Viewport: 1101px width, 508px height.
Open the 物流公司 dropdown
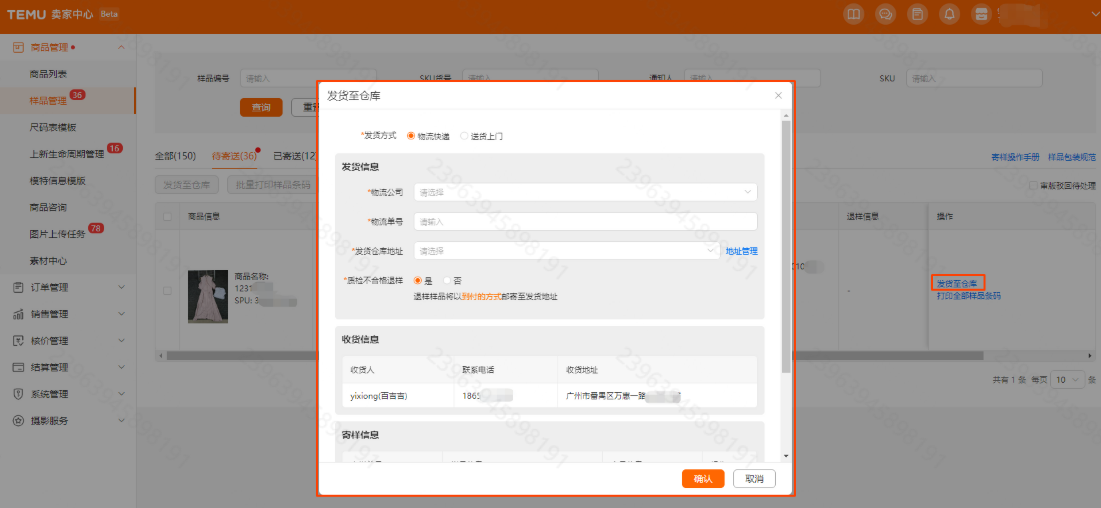[586, 192]
